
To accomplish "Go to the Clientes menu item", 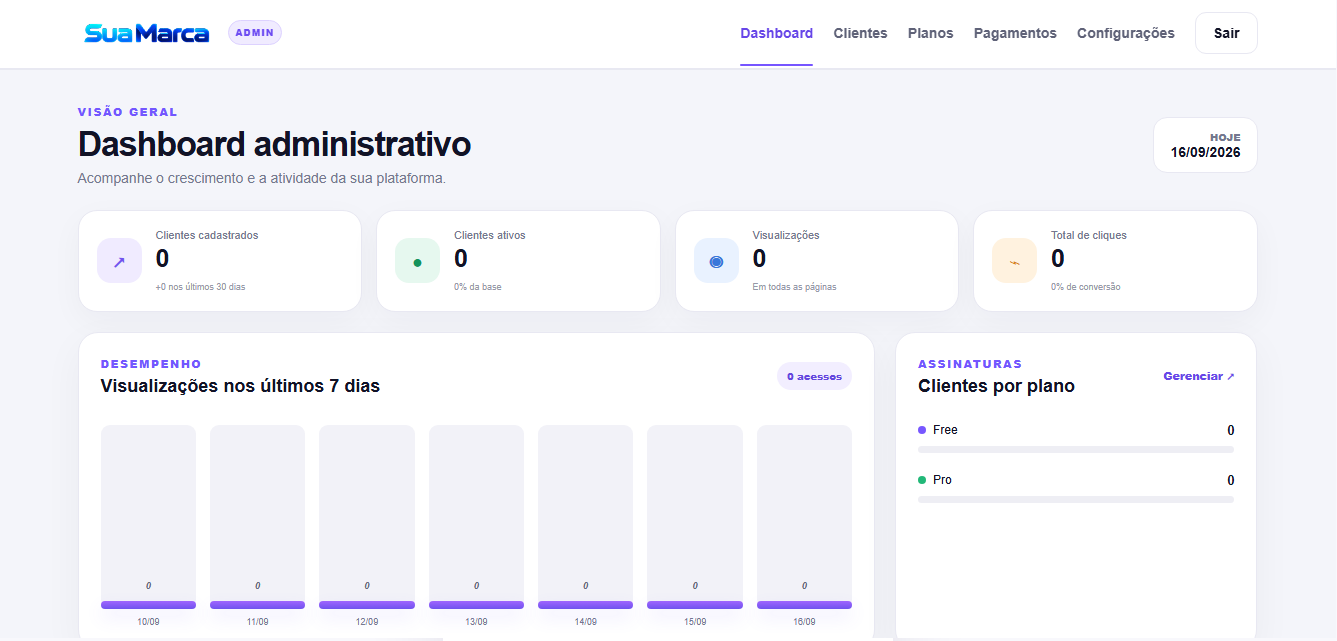I will [860, 33].
